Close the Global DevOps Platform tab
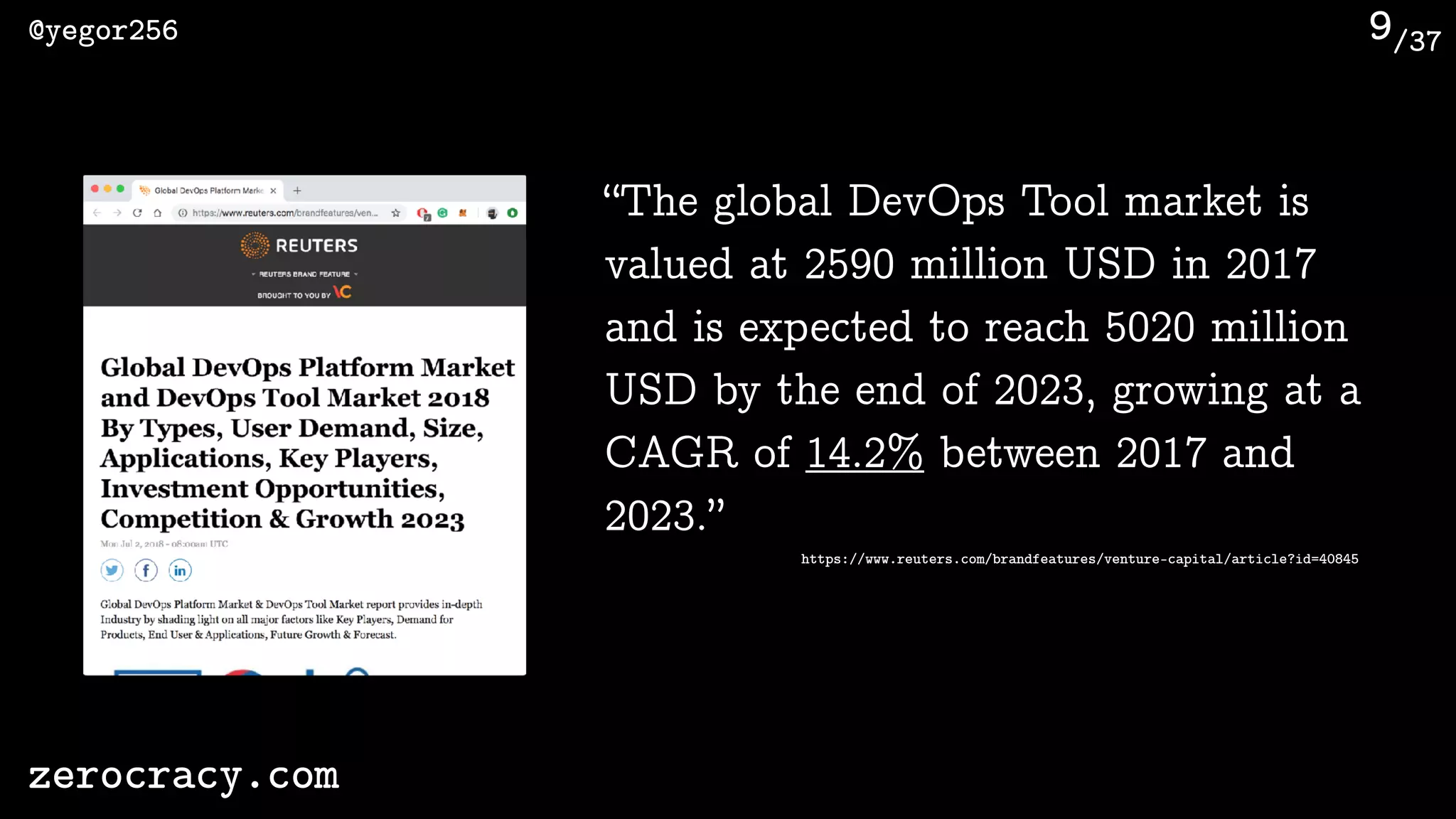The height and width of the screenshot is (819, 1456). (x=273, y=191)
